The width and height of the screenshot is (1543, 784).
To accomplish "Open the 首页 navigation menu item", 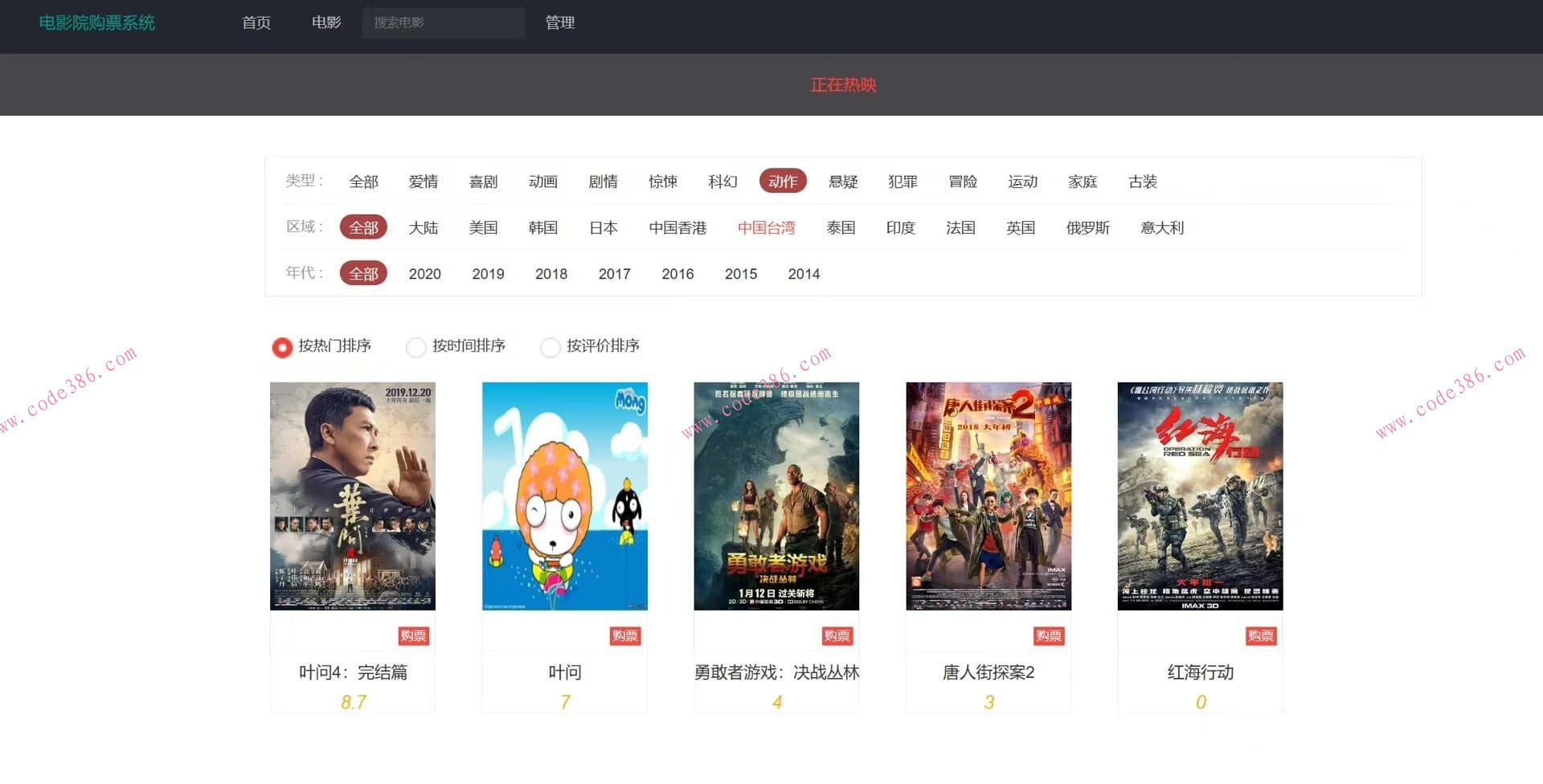I will pyautogui.click(x=256, y=22).
